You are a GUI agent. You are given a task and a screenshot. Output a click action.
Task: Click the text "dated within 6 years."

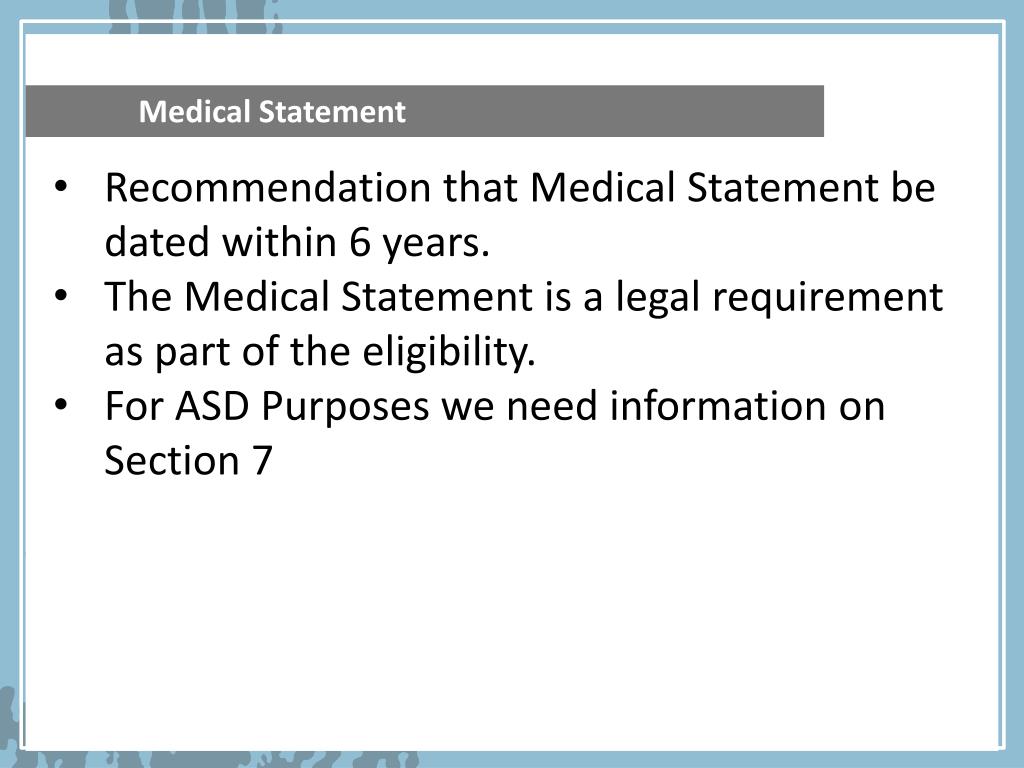pyautogui.click(x=297, y=243)
